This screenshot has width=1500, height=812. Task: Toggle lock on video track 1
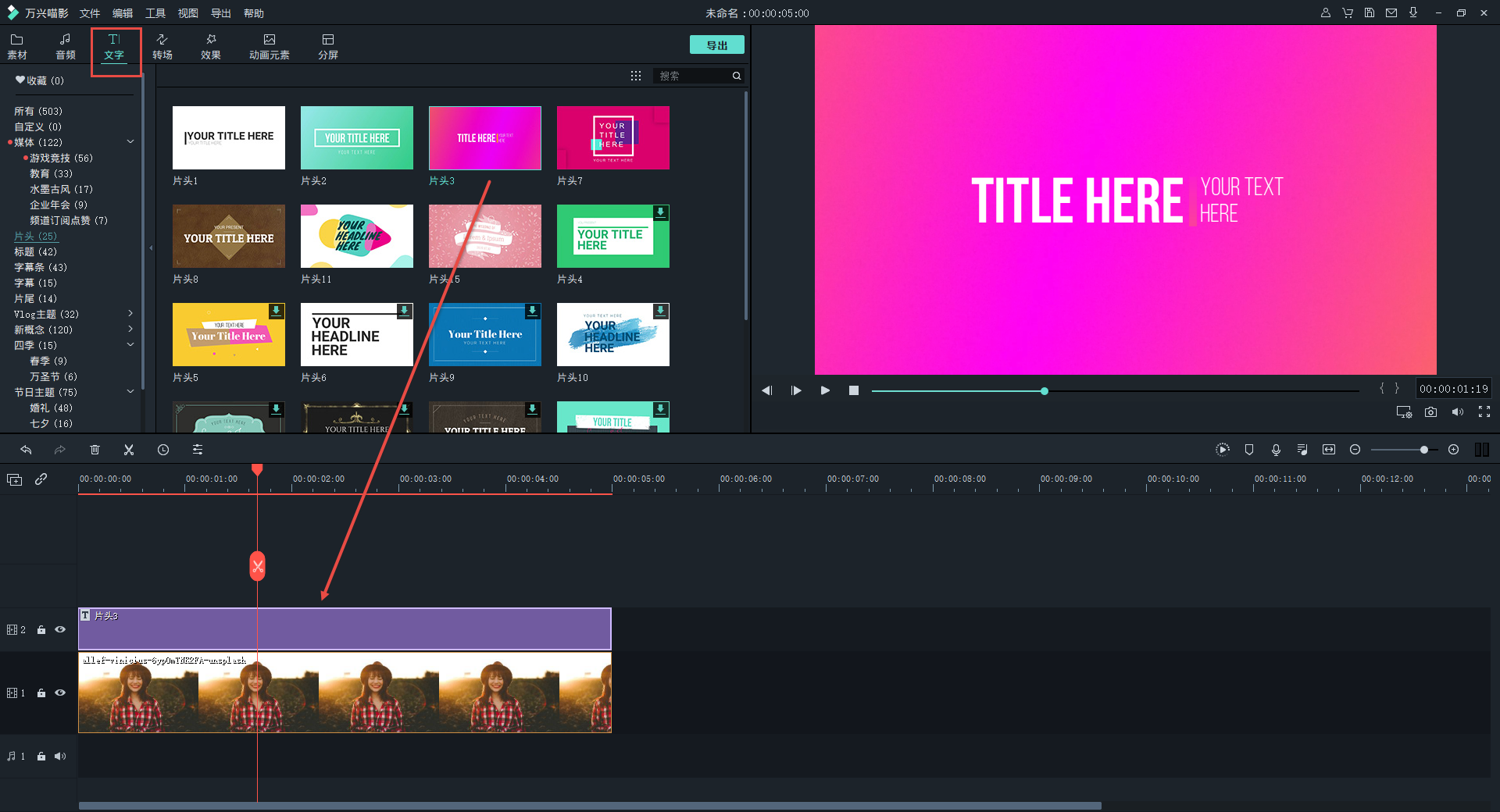41,693
